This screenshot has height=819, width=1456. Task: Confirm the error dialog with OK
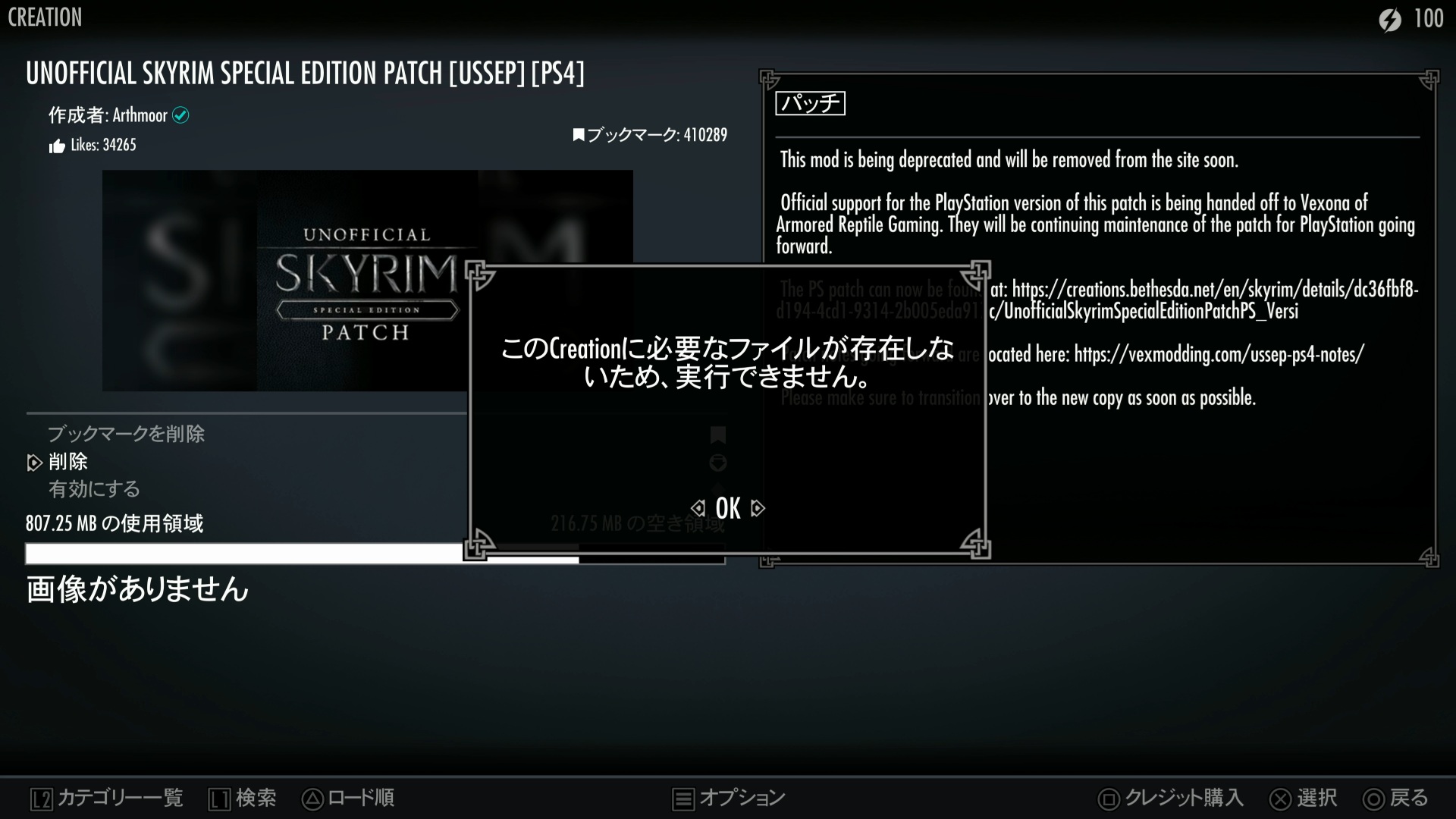pyautogui.click(x=727, y=508)
